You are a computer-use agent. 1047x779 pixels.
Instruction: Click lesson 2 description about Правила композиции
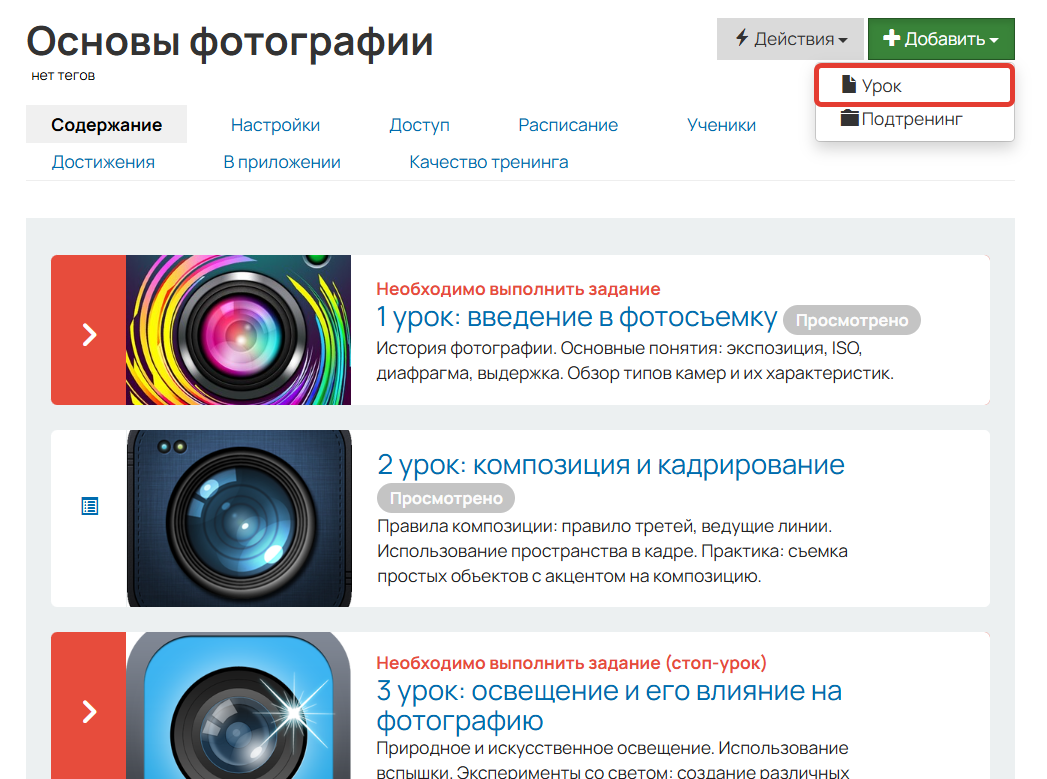click(612, 551)
